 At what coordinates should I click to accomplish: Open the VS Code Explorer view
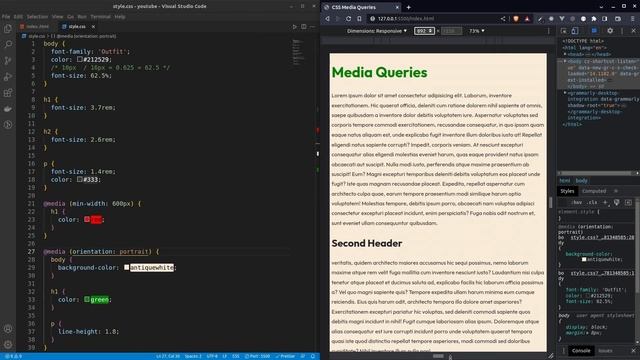tap(8, 29)
